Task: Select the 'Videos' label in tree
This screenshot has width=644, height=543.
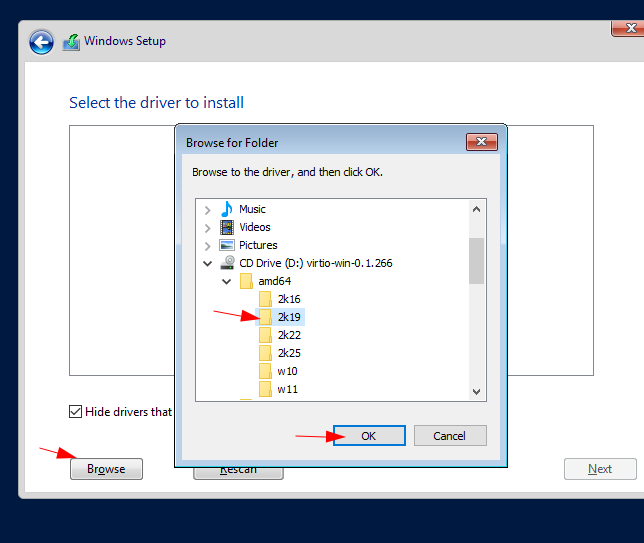Action: click(255, 227)
